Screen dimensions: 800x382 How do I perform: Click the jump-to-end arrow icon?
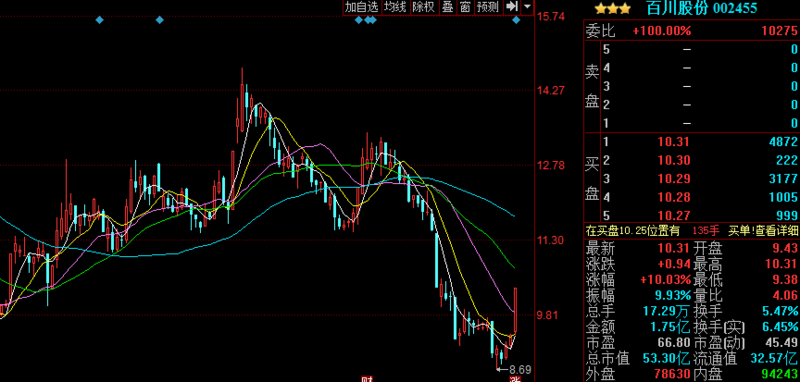click(x=511, y=7)
